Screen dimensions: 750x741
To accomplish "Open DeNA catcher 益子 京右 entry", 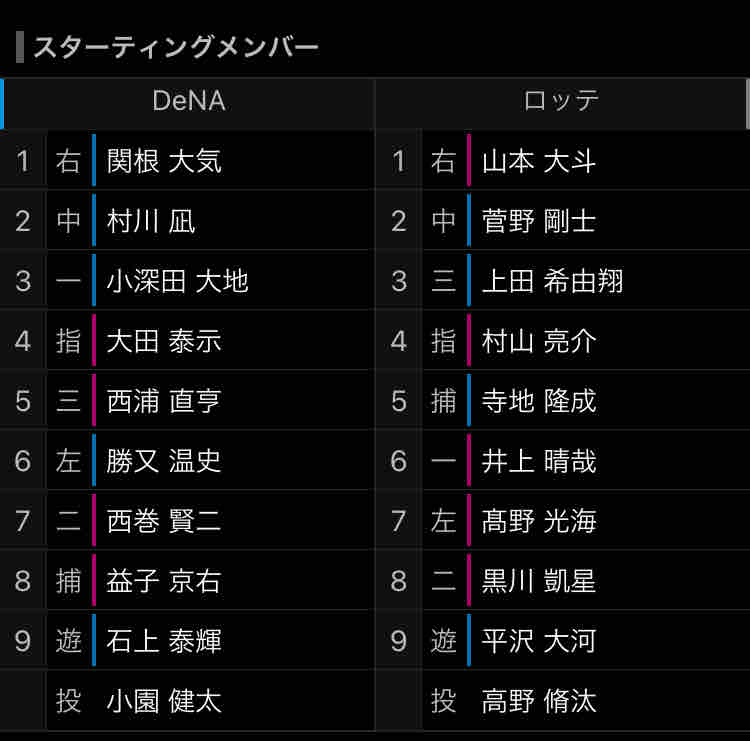I will 164,581.
